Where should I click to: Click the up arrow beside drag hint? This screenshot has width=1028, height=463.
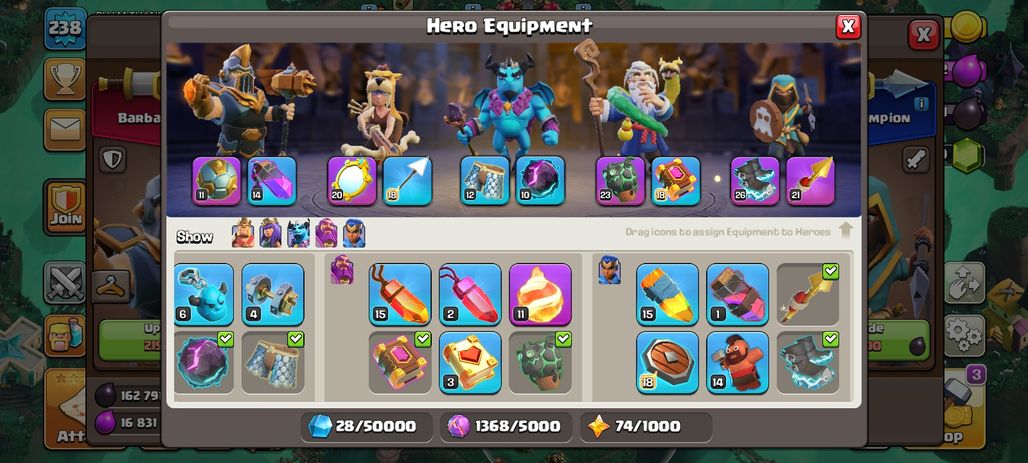(846, 231)
